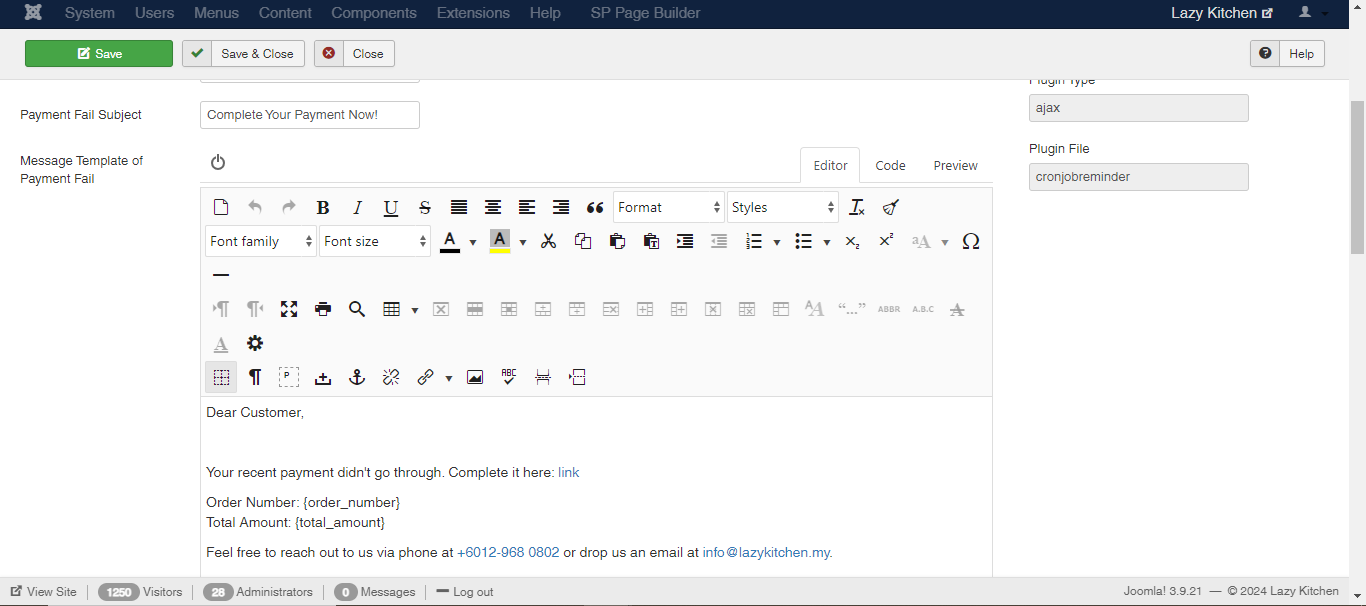Expand numbered list style options

777,242
